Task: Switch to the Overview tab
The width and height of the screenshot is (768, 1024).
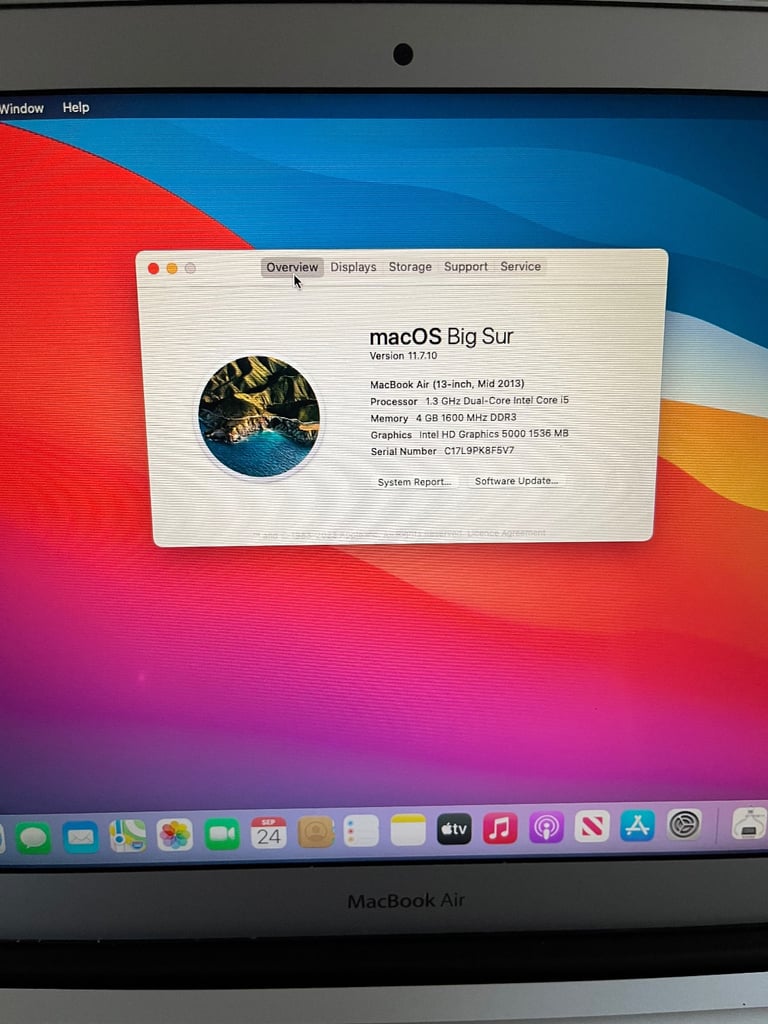Action: pos(292,267)
